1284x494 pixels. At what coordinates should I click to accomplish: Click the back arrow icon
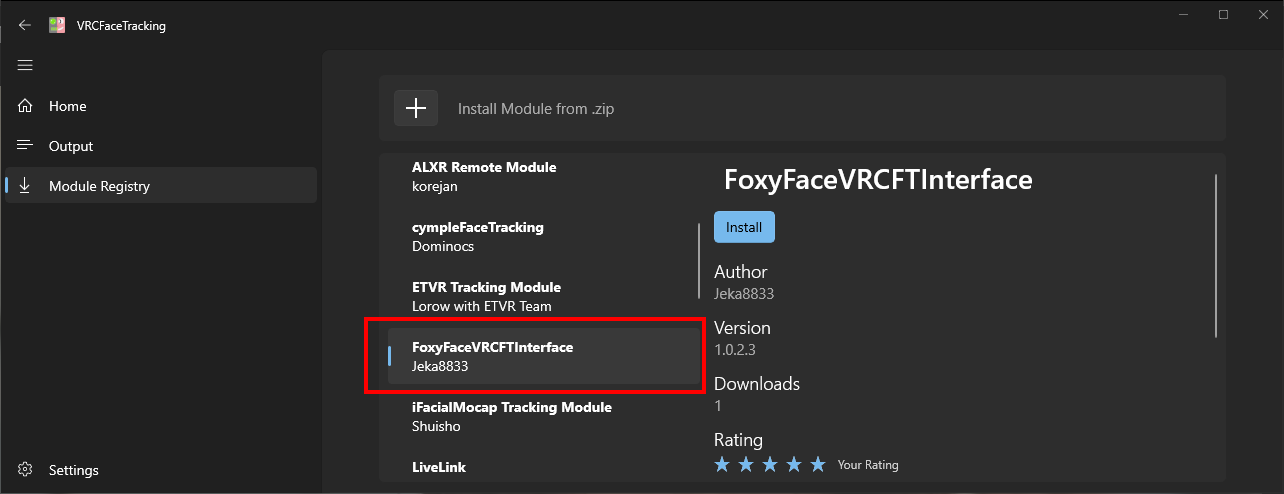coord(25,26)
